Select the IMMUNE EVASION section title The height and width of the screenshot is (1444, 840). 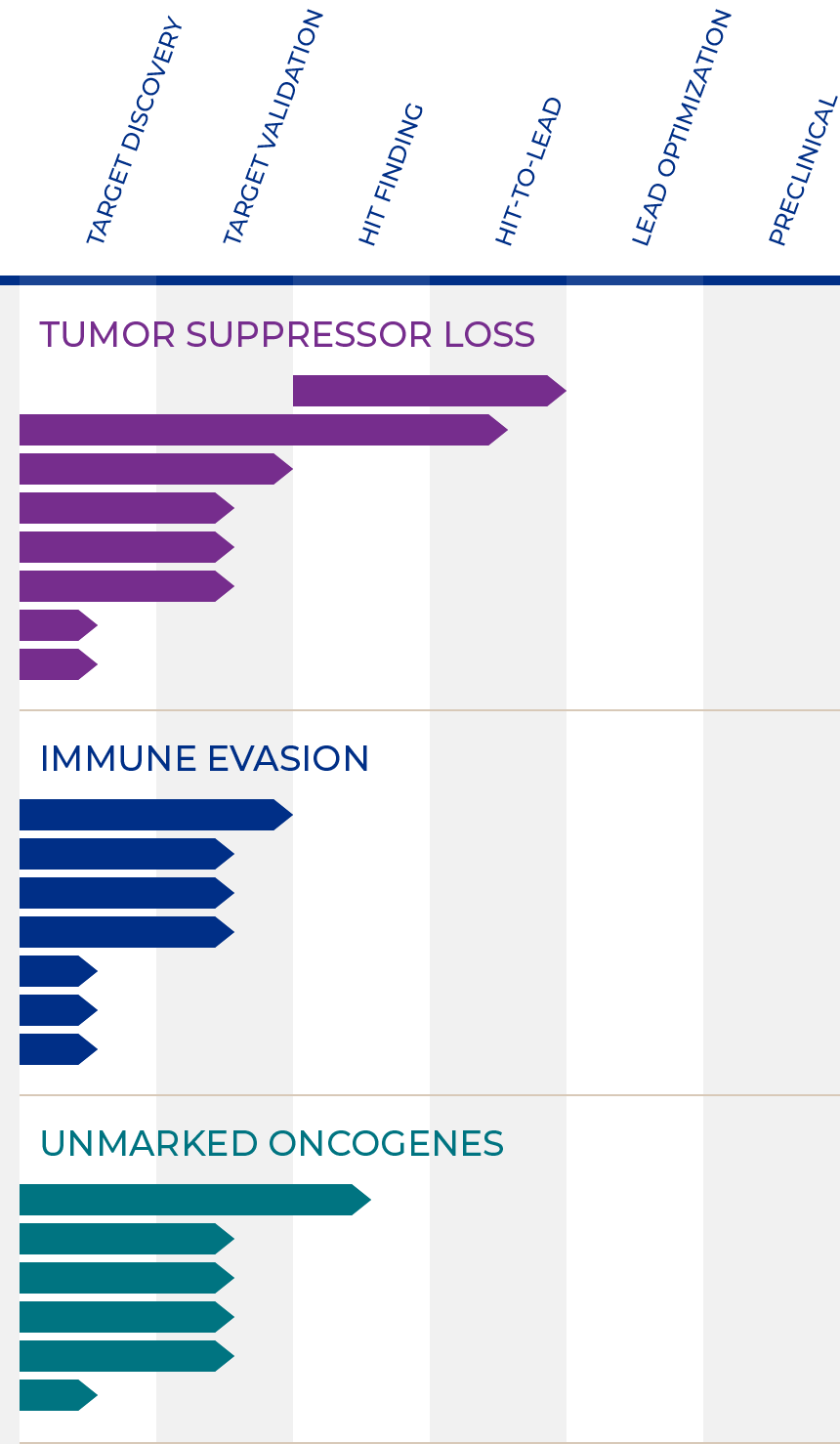(204, 758)
